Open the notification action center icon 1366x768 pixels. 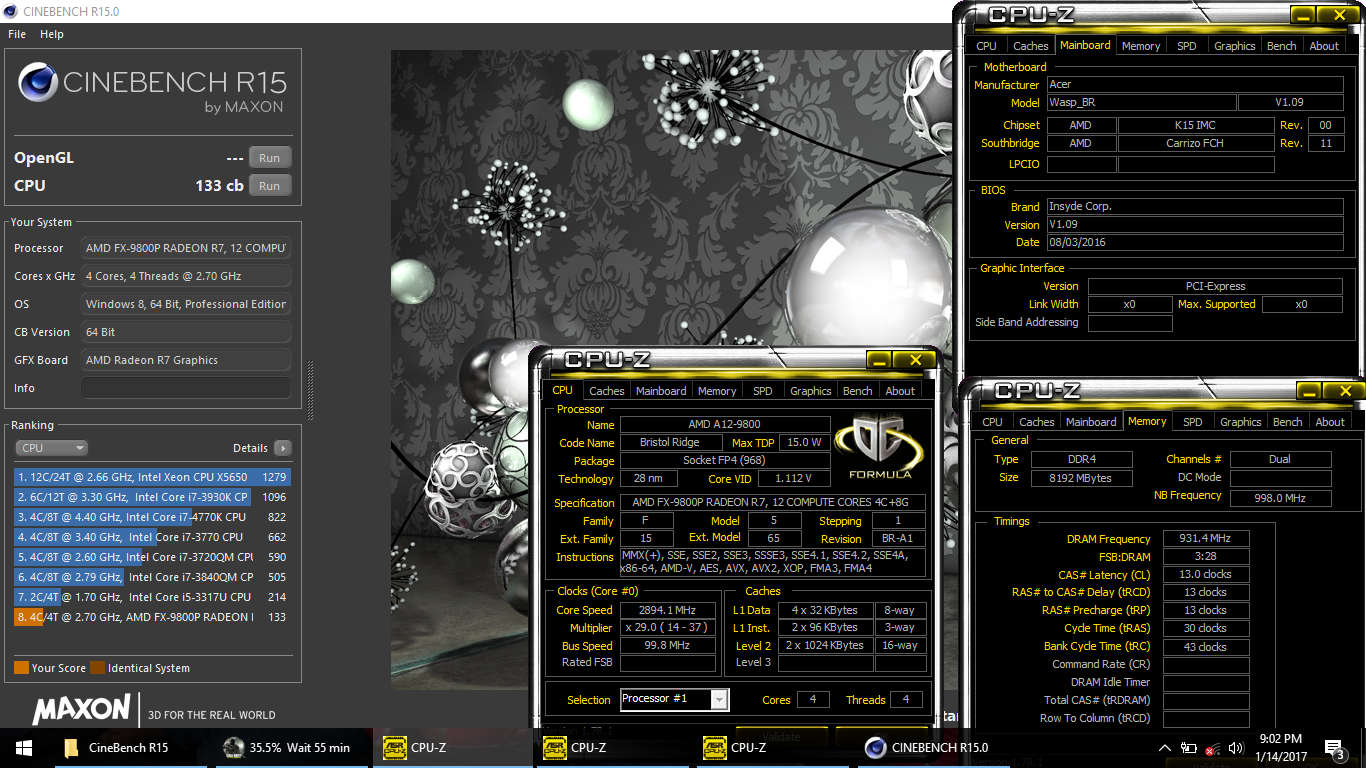pos(1335,748)
